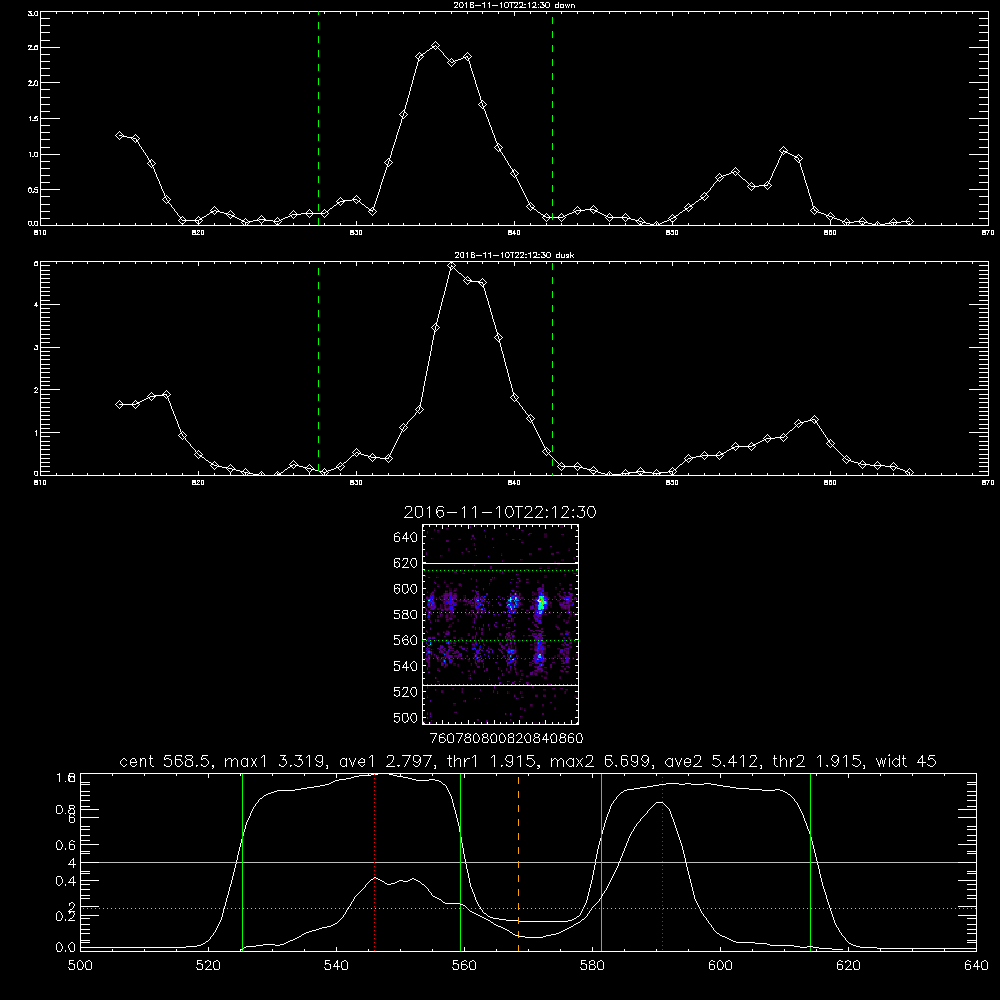Click the 620 label on bottom plot x-axis
This screenshot has height=1000, width=1000.
pos(848,965)
